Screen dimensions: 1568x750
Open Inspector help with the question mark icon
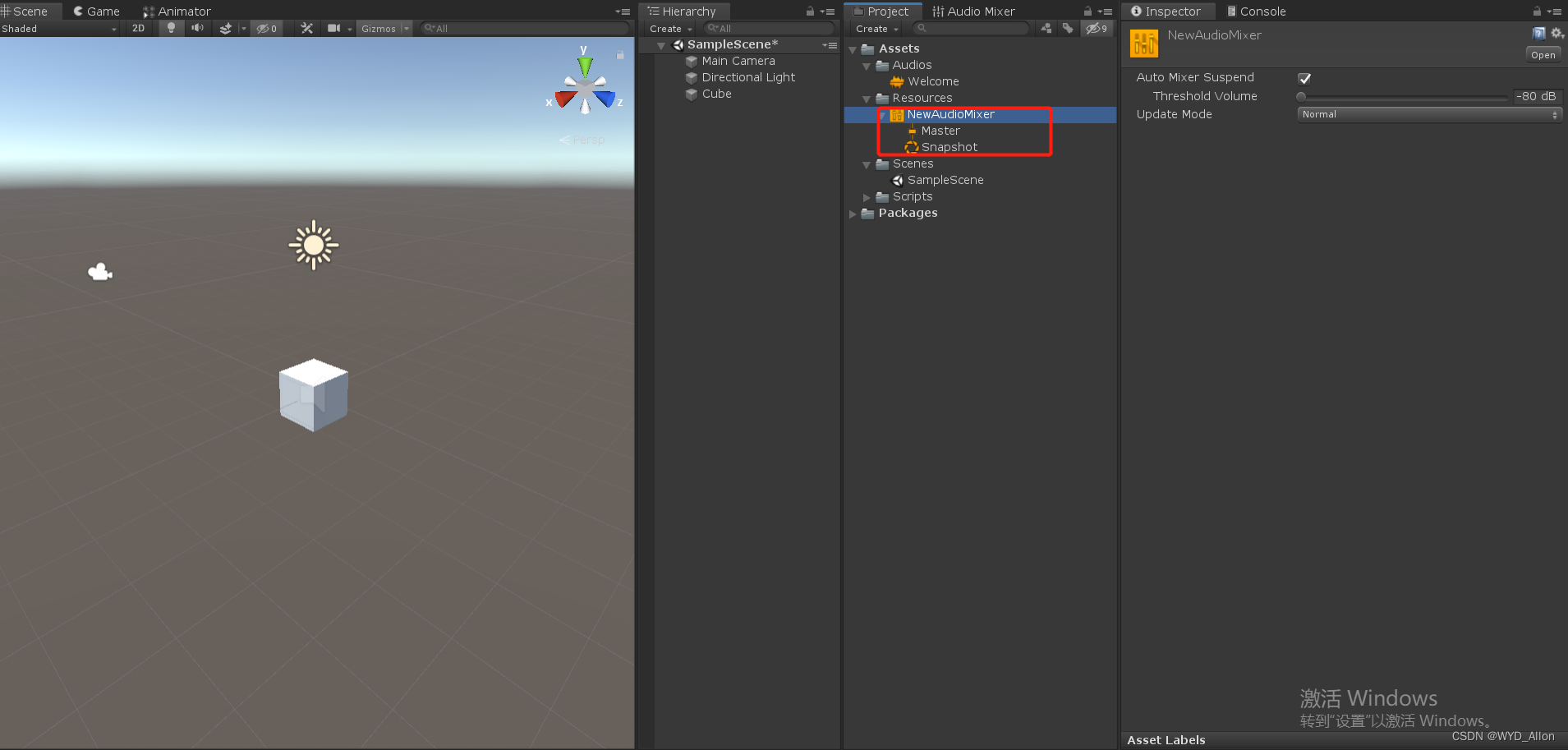click(1538, 33)
